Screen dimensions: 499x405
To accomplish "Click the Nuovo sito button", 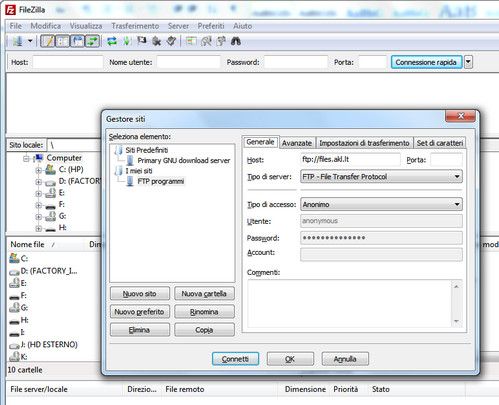I will click(140, 294).
